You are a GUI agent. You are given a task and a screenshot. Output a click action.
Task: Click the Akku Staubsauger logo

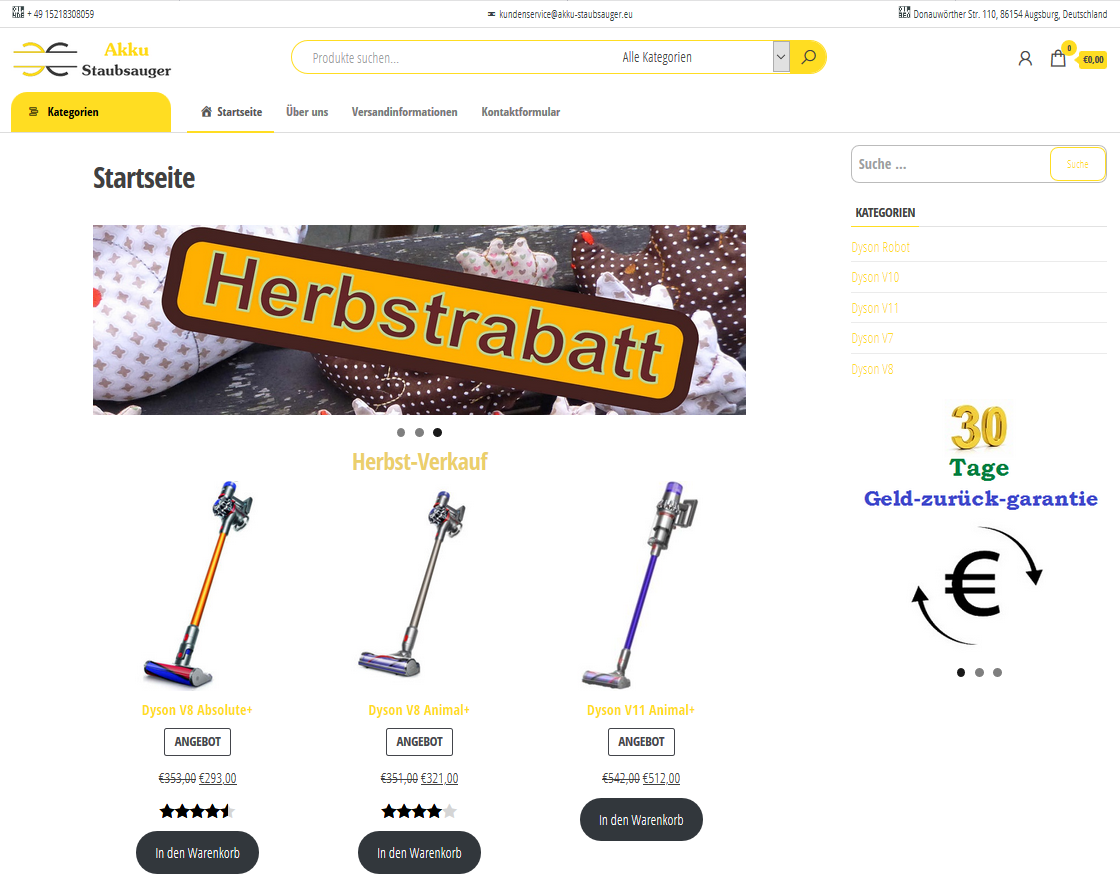(x=92, y=59)
